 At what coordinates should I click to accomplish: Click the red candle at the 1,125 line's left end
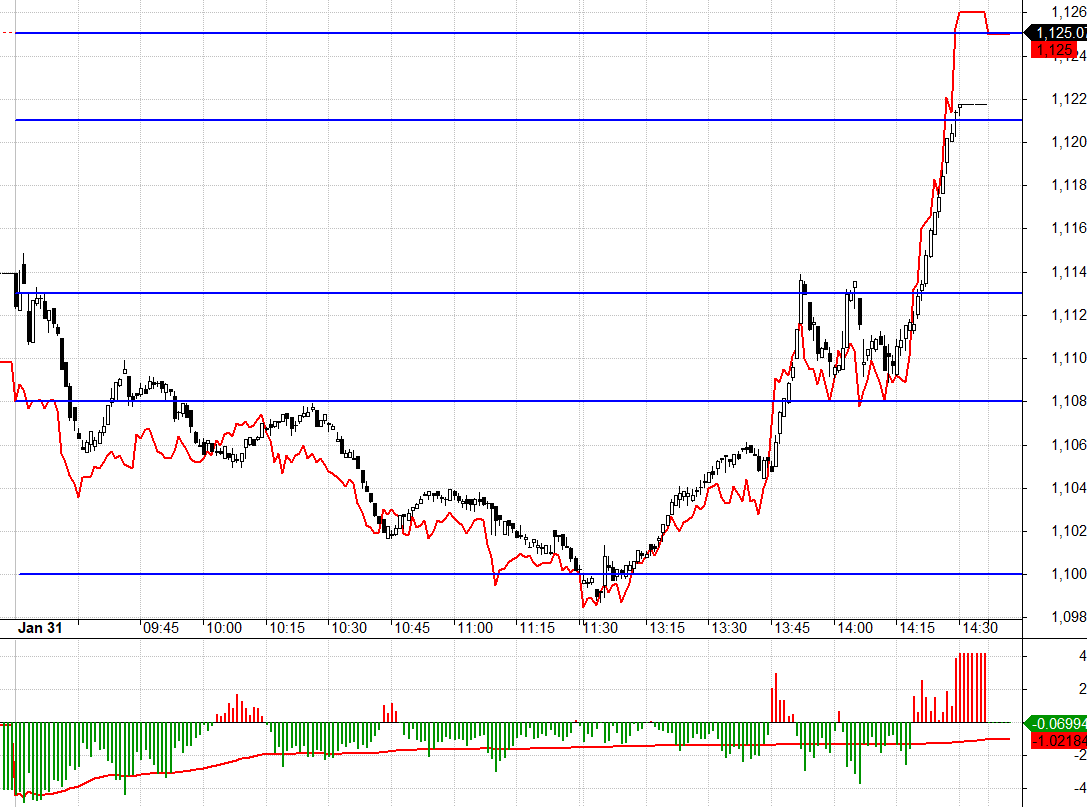coord(7,33)
